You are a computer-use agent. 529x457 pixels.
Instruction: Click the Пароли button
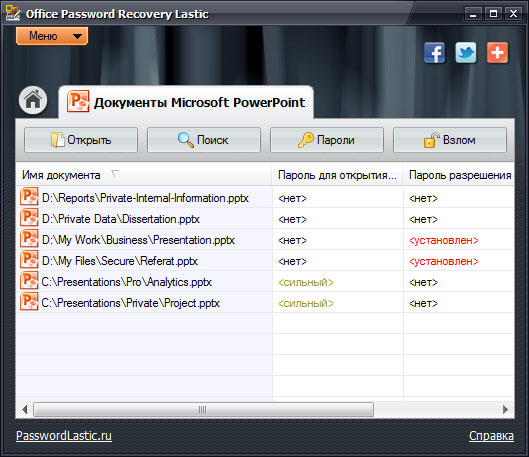tap(327, 140)
